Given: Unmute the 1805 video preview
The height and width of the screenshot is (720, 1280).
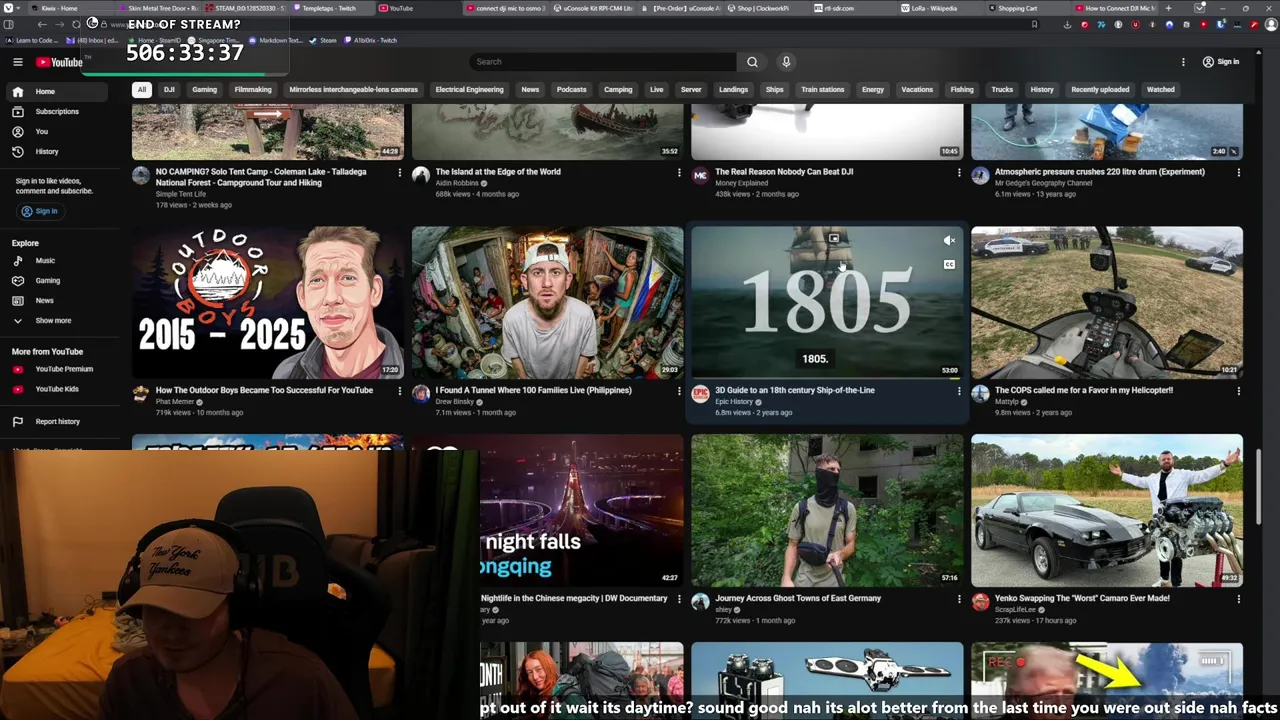Looking at the screenshot, I should point(949,241).
